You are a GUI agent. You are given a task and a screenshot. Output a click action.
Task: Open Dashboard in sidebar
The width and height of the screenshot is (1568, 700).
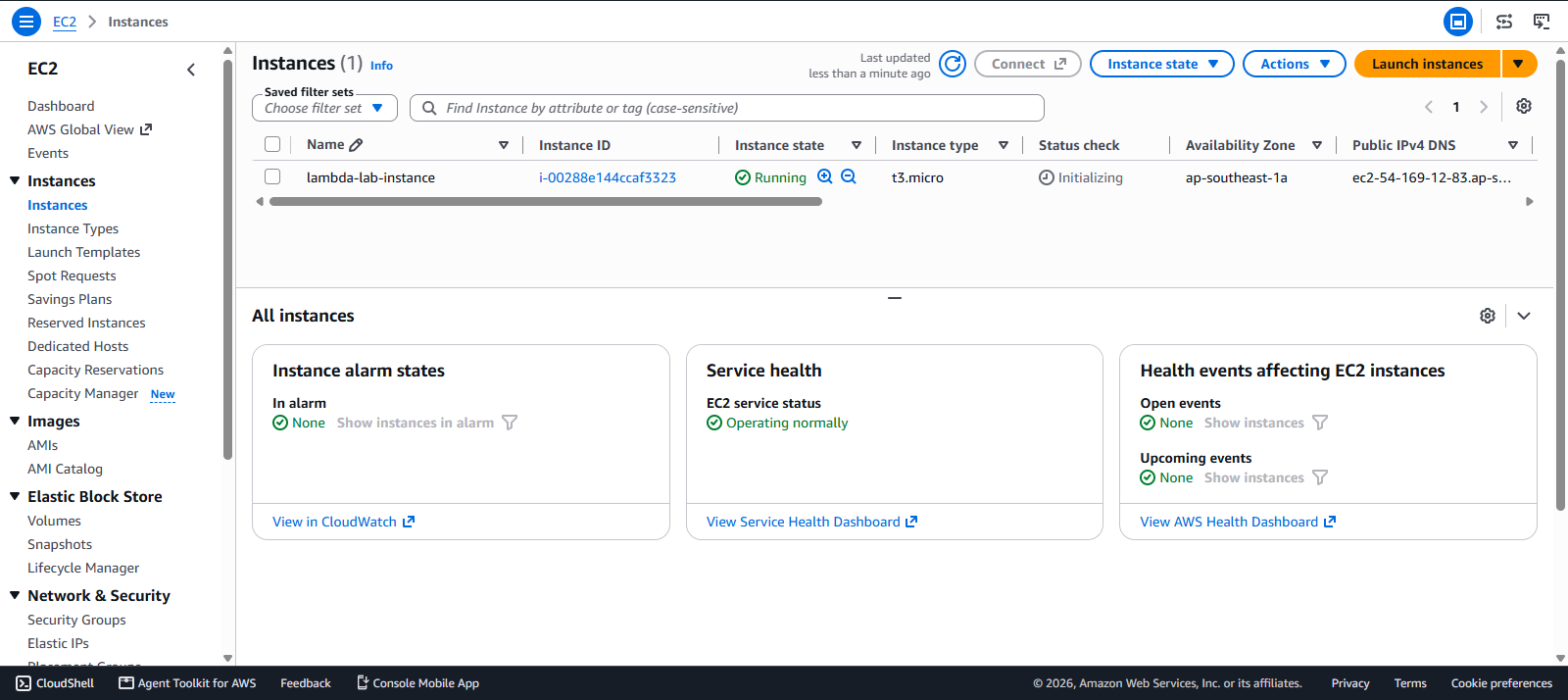coord(61,106)
